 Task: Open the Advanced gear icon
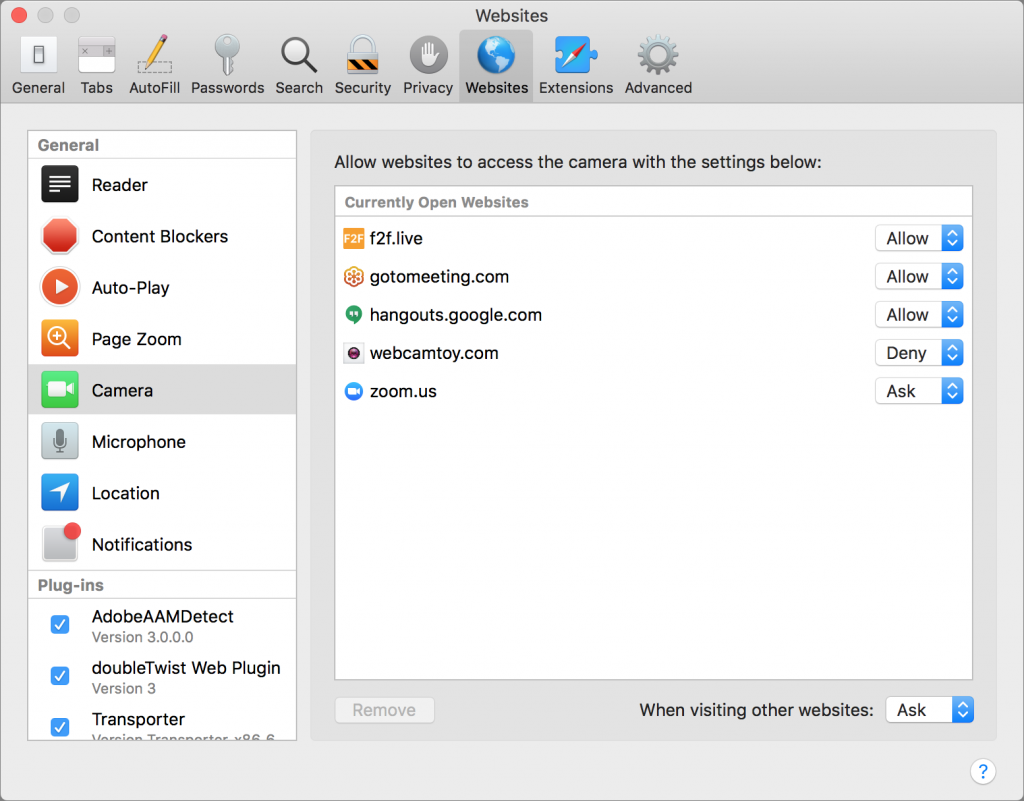658,55
